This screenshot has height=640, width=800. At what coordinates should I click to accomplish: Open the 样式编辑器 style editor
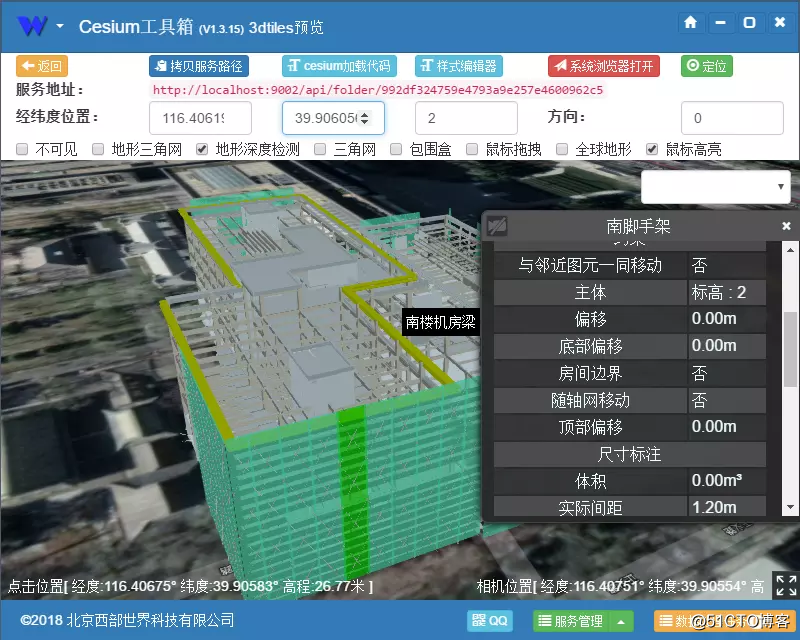point(459,66)
